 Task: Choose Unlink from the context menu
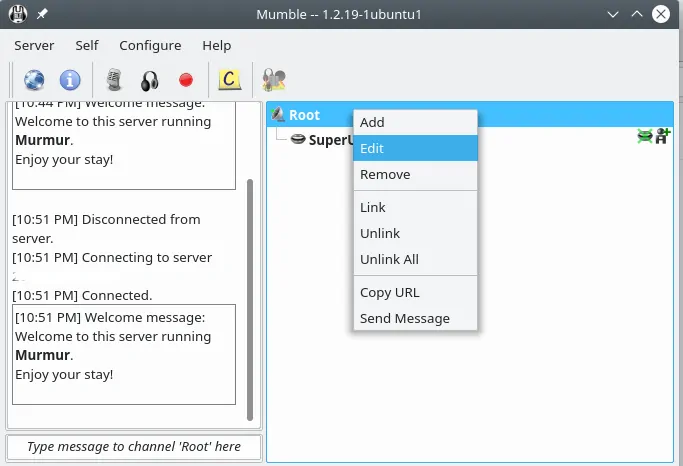416,233
